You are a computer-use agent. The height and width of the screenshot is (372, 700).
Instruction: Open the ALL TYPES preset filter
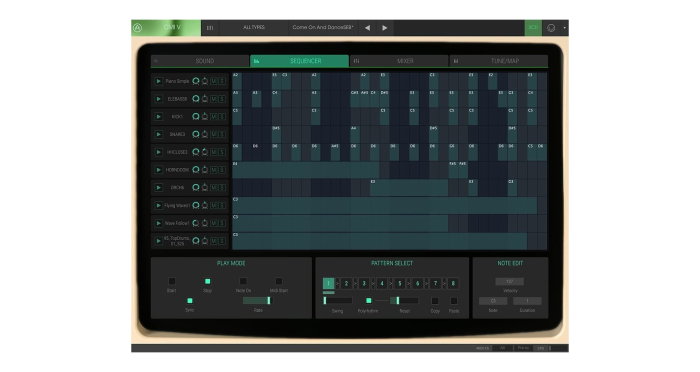point(254,27)
